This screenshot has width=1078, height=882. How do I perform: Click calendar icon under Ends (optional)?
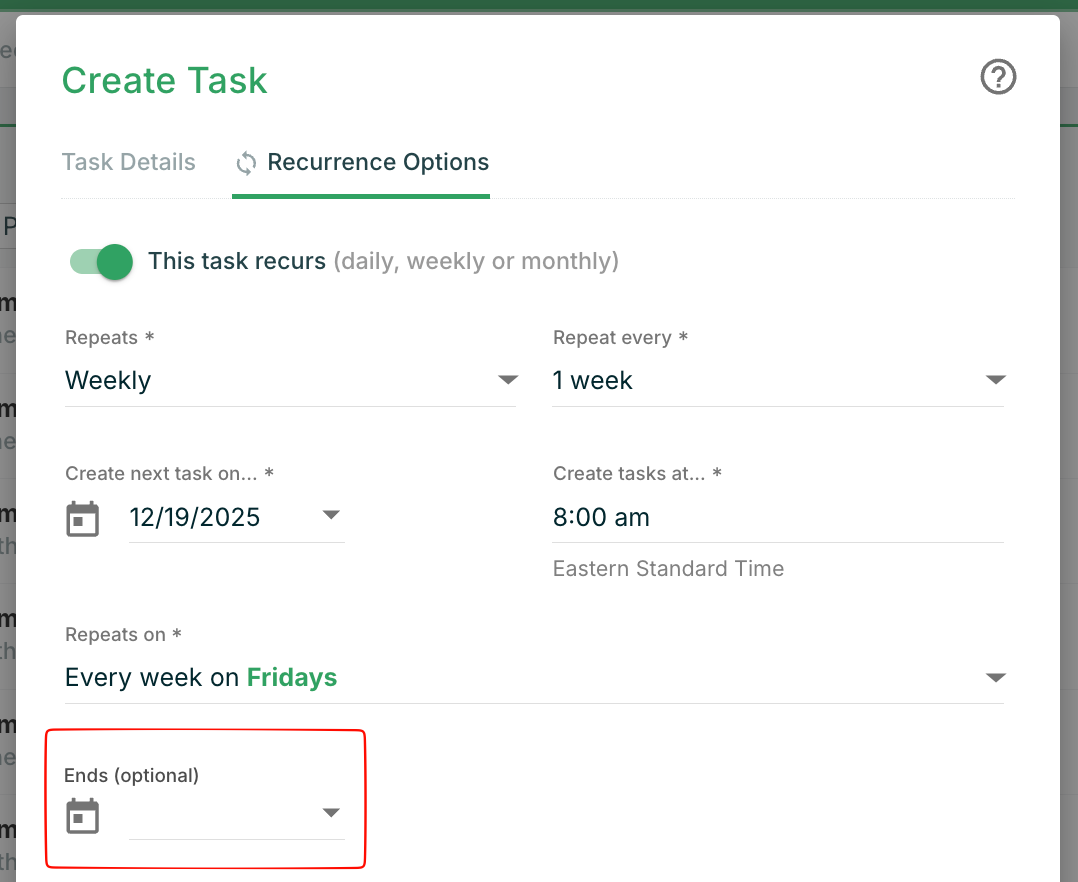tap(83, 816)
